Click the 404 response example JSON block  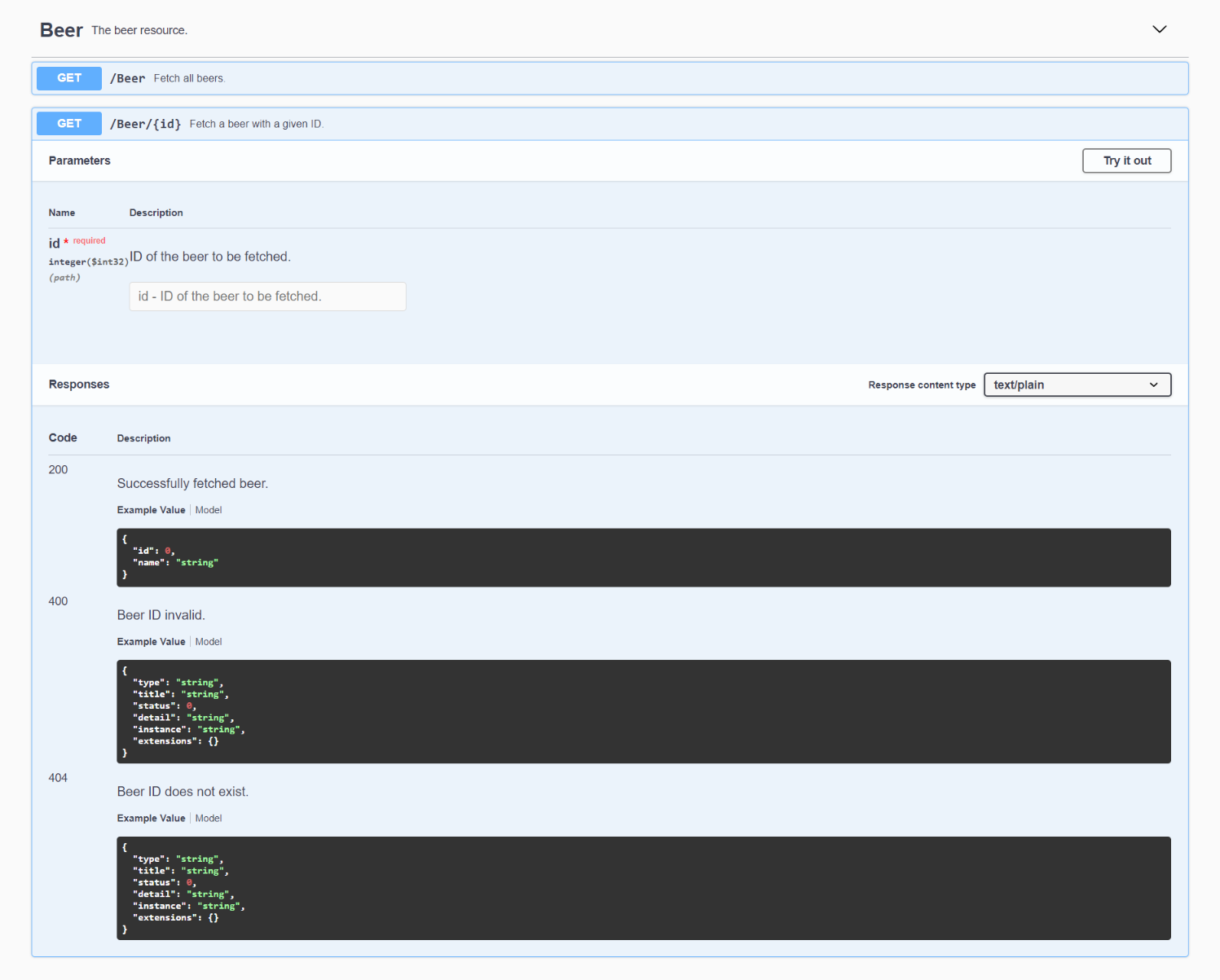[644, 888]
